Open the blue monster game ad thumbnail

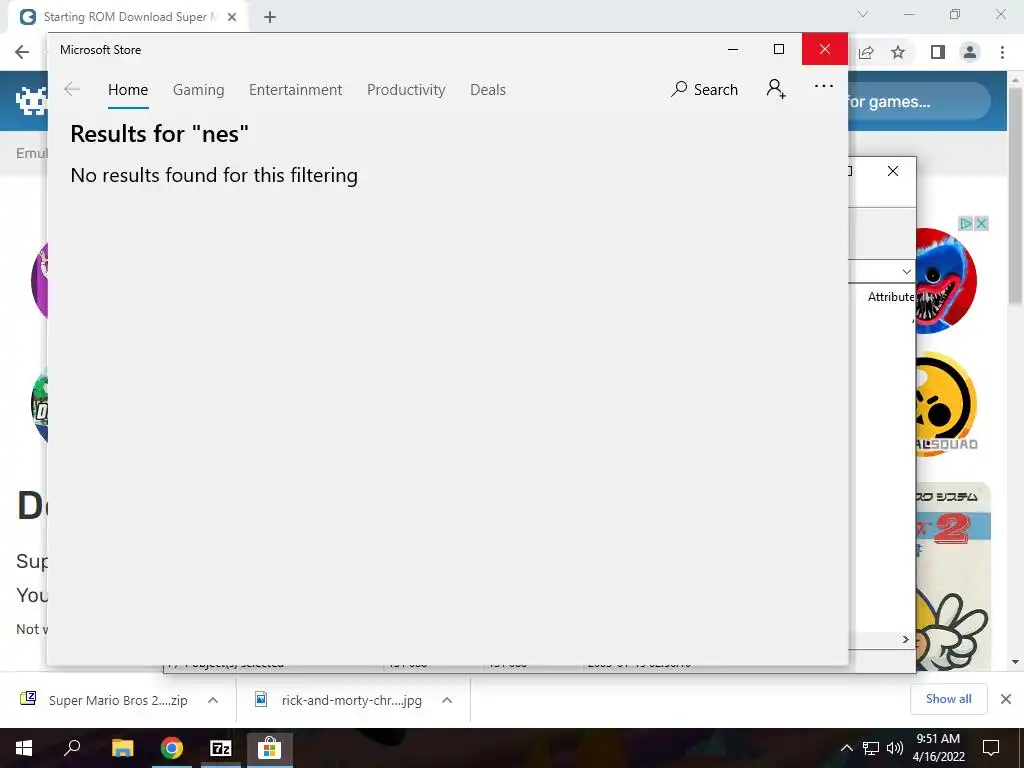coord(945,281)
